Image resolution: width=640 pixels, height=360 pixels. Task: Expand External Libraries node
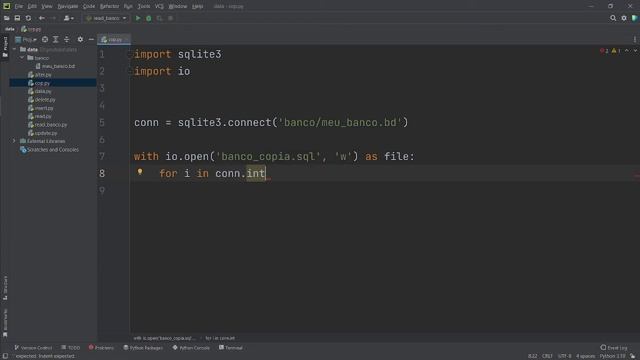coord(14,141)
